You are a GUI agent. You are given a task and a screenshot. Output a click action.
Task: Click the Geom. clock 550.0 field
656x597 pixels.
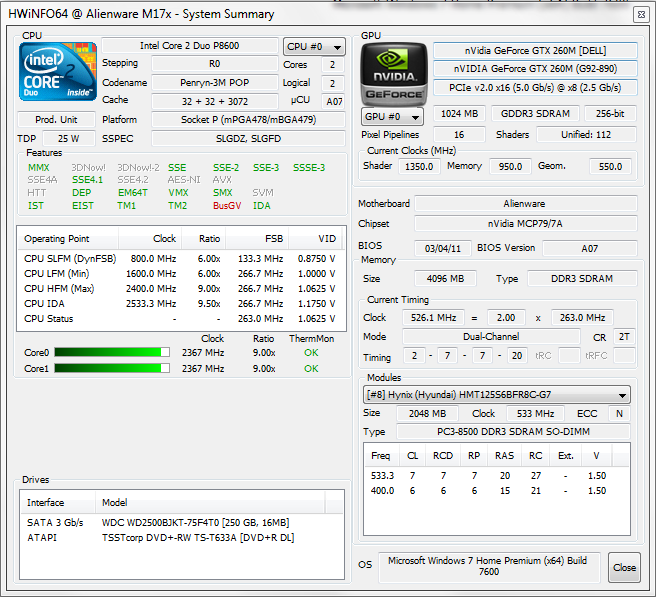(x=610, y=167)
